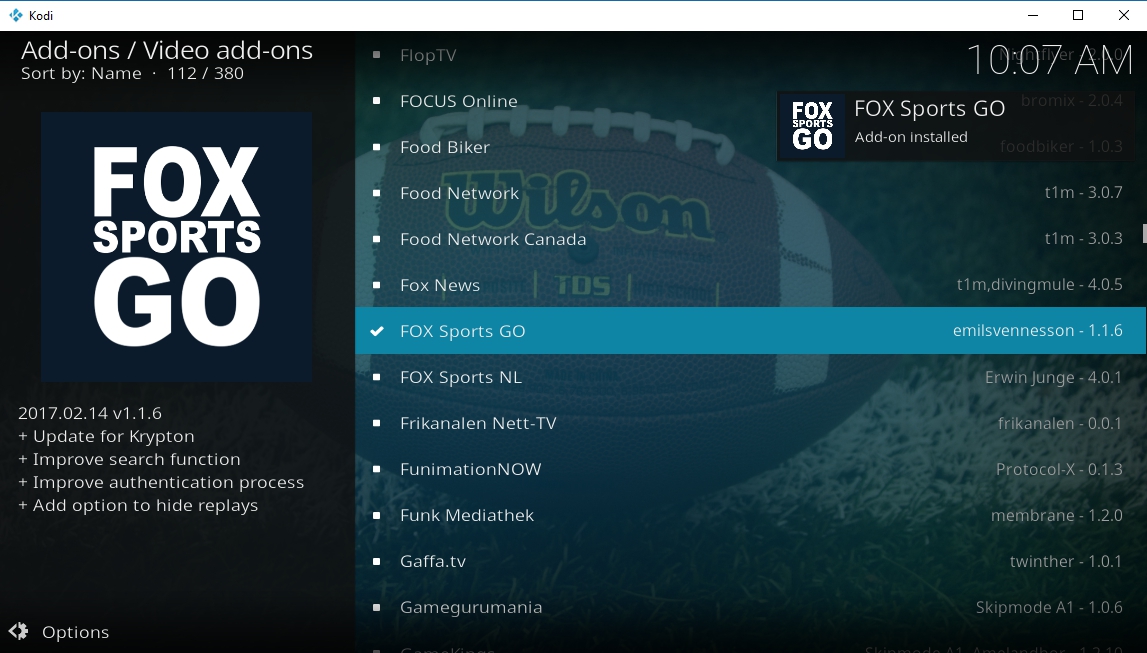Click '+ Add option to hide replays' line
Viewport: 1147px width, 653px height.
[138, 505]
